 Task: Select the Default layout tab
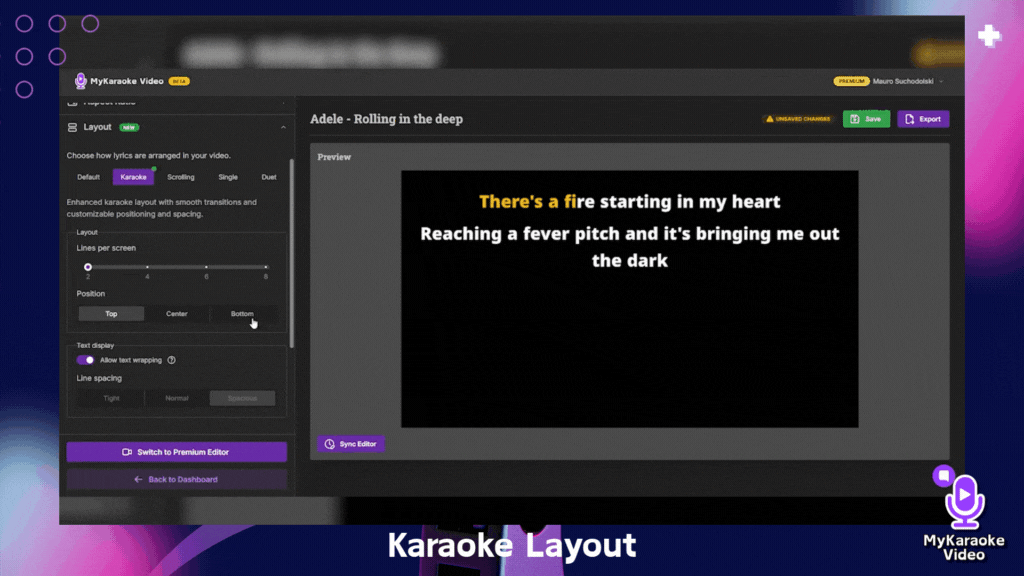[x=88, y=177]
